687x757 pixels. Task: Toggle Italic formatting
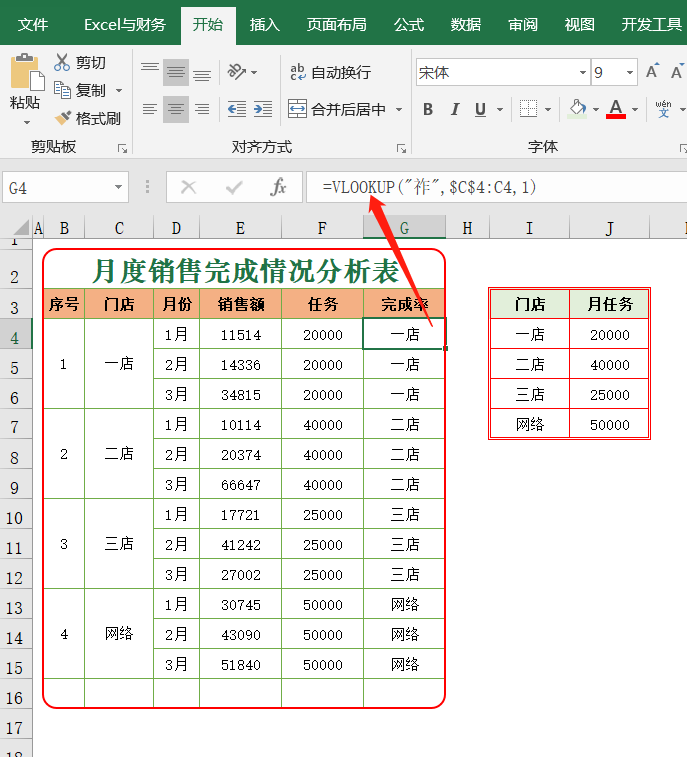(454, 110)
